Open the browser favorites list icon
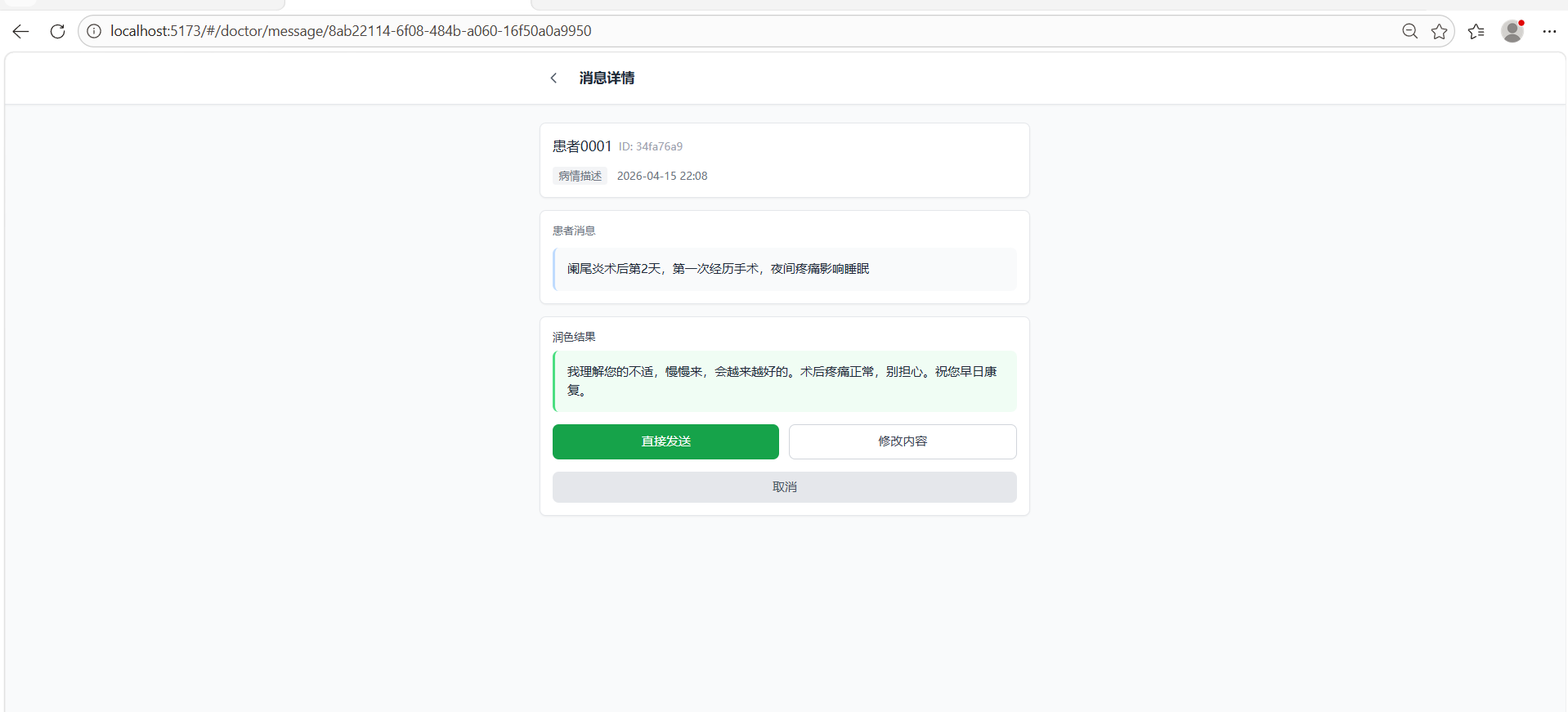1568x712 pixels. point(1476,31)
